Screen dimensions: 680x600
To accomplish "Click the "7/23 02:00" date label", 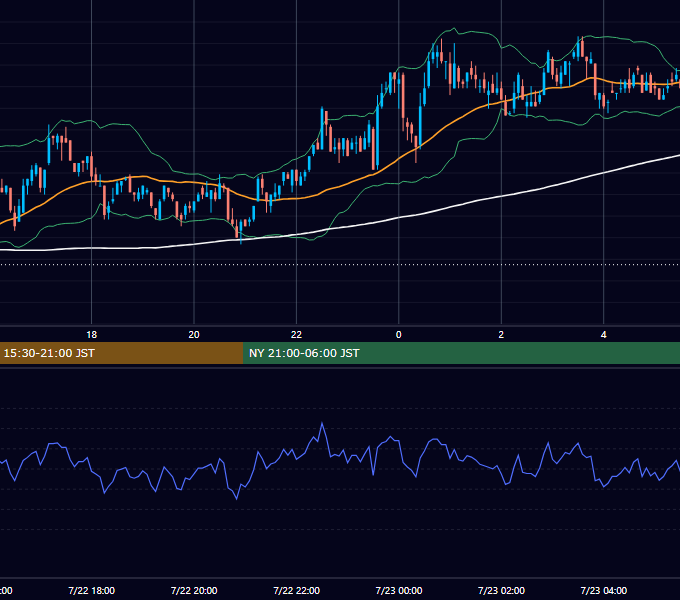I will click(x=501, y=590).
